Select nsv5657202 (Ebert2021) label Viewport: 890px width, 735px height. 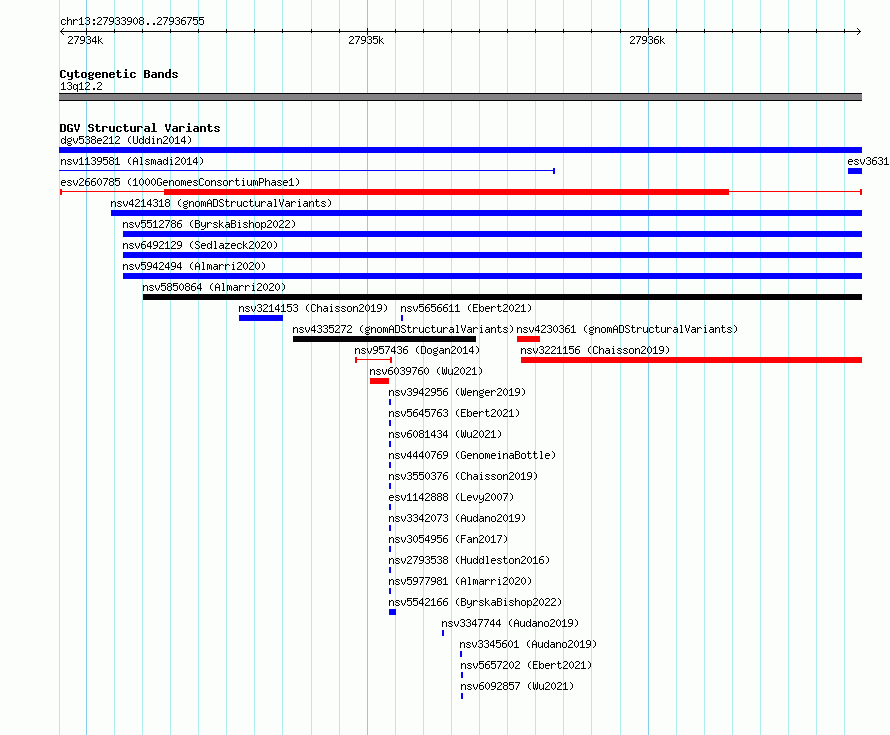(526, 665)
